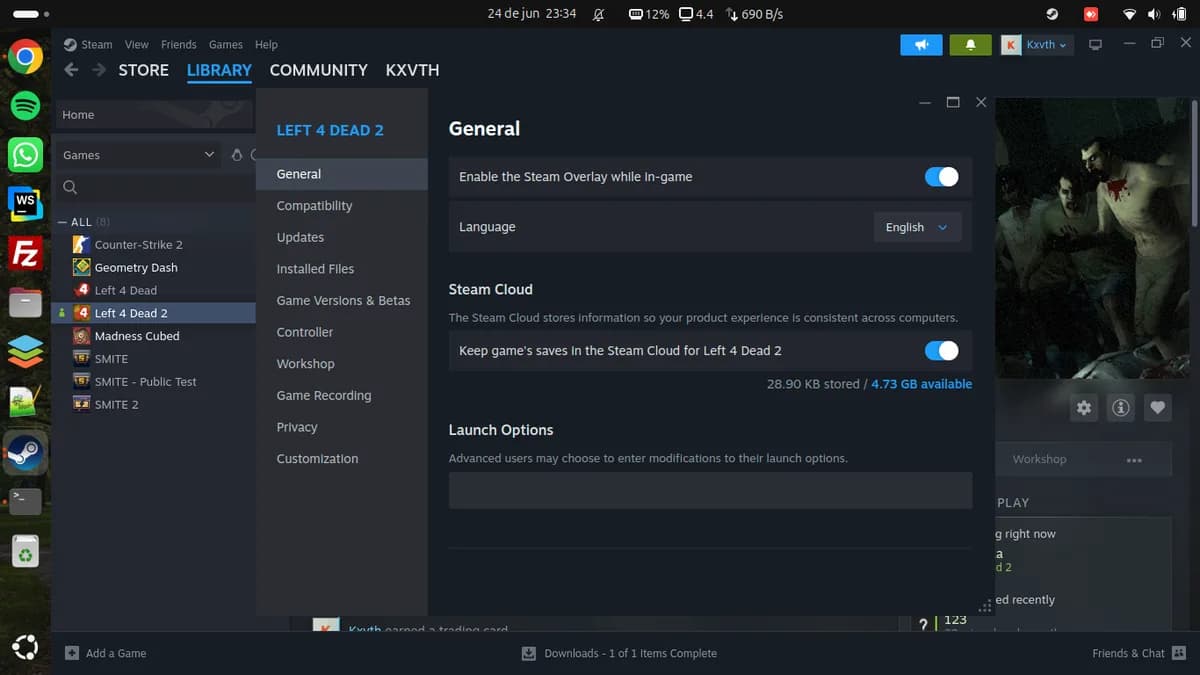Open Spotify from the dock
Image resolution: width=1200 pixels, height=675 pixels.
click(25, 105)
